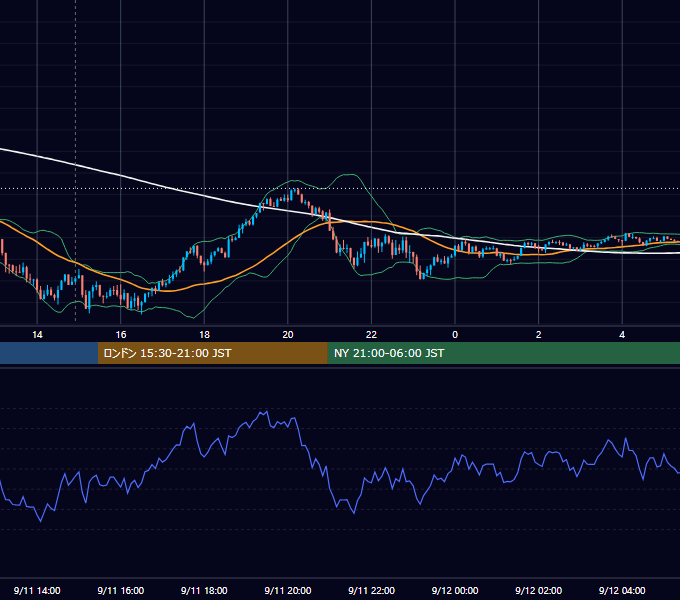Click hour label 18 on price chart axis
The width and height of the screenshot is (680, 600).
click(204, 335)
